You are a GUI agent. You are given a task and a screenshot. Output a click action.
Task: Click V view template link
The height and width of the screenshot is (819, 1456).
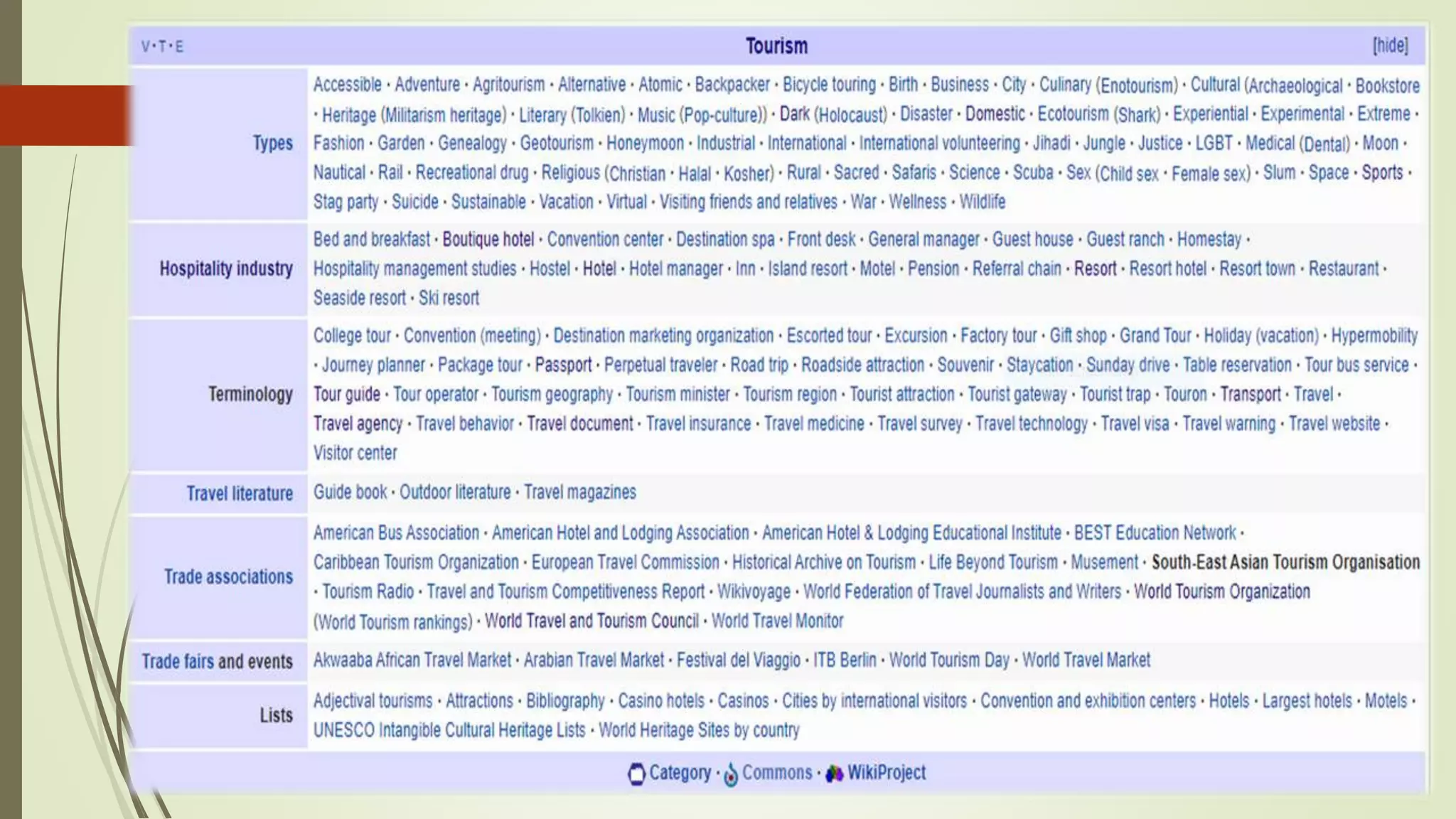tap(145, 47)
